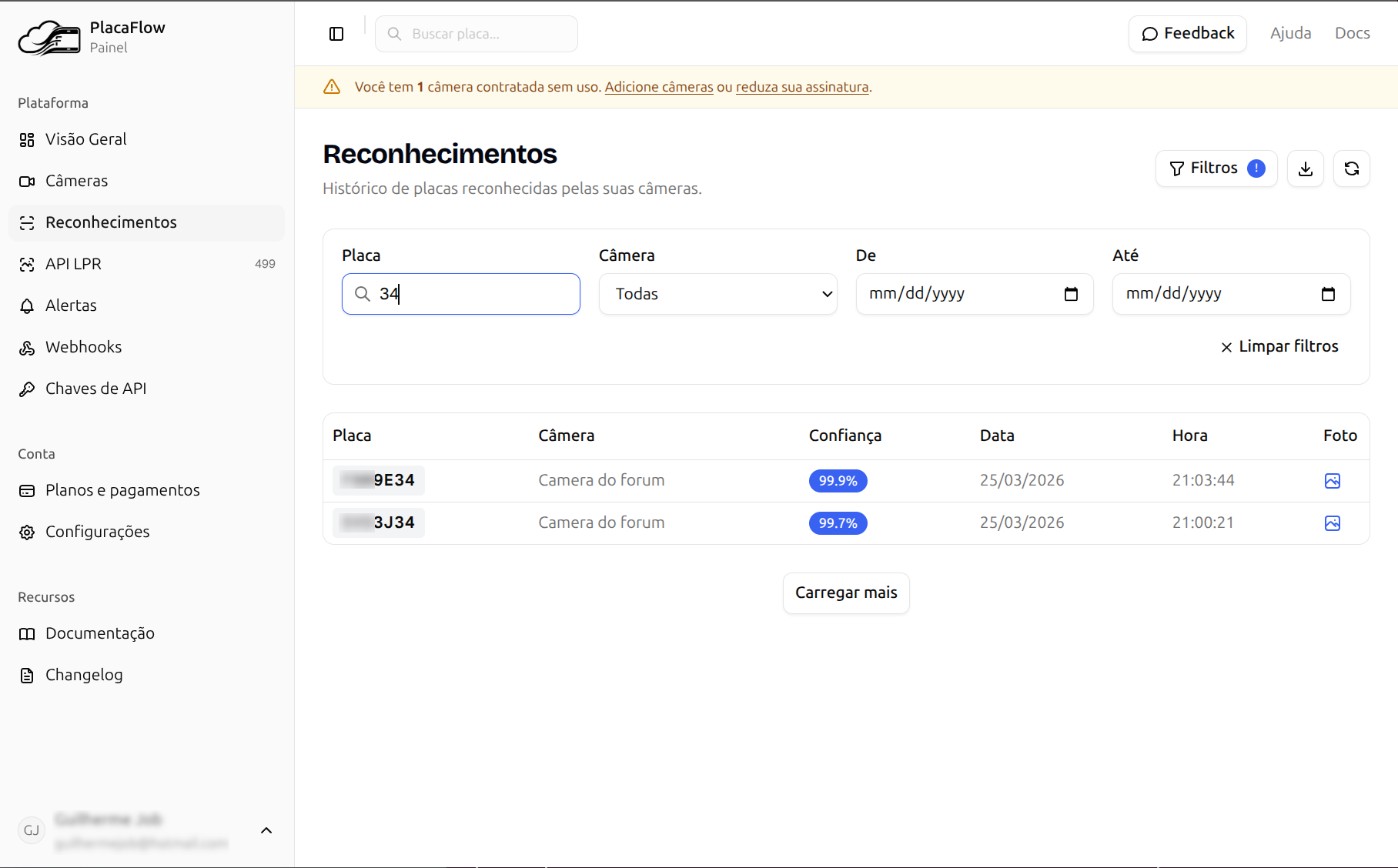Open Webhooks from the sidebar

(83, 347)
